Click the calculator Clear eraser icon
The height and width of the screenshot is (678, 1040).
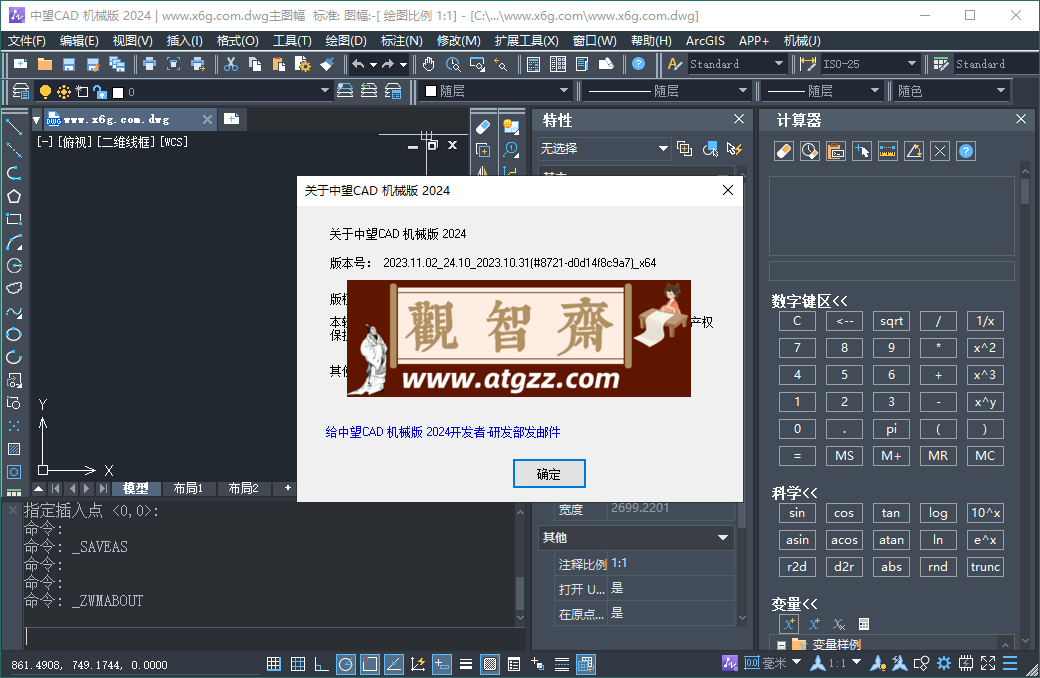pyautogui.click(x=783, y=151)
